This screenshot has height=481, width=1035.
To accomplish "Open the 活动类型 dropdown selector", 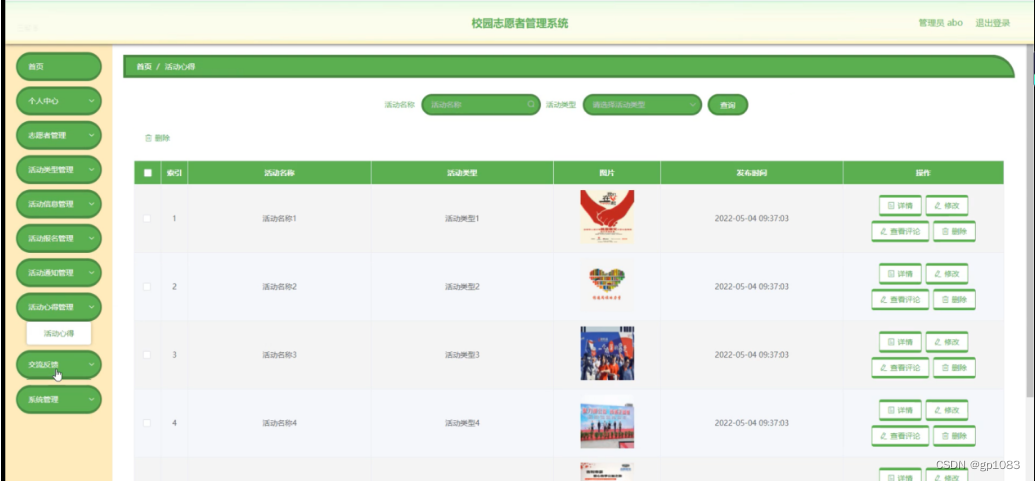I will coord(642,104).
